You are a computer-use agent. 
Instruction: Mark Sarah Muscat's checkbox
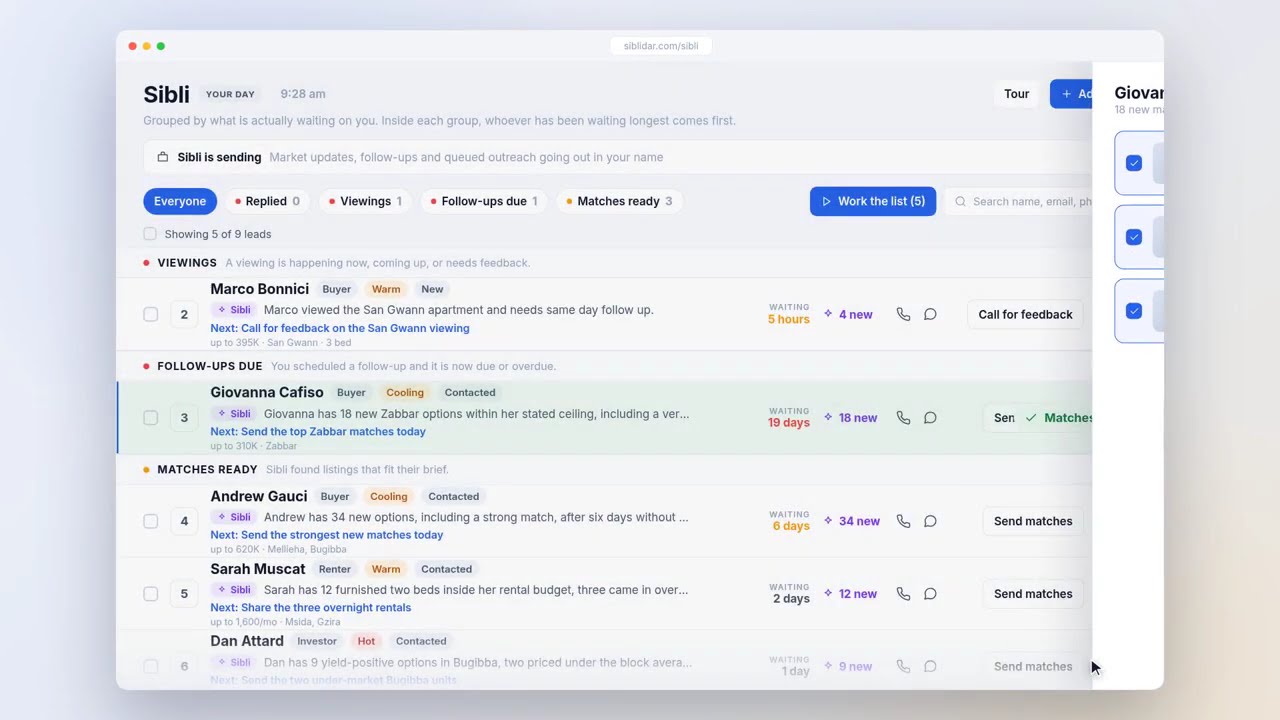coord(150,594)
